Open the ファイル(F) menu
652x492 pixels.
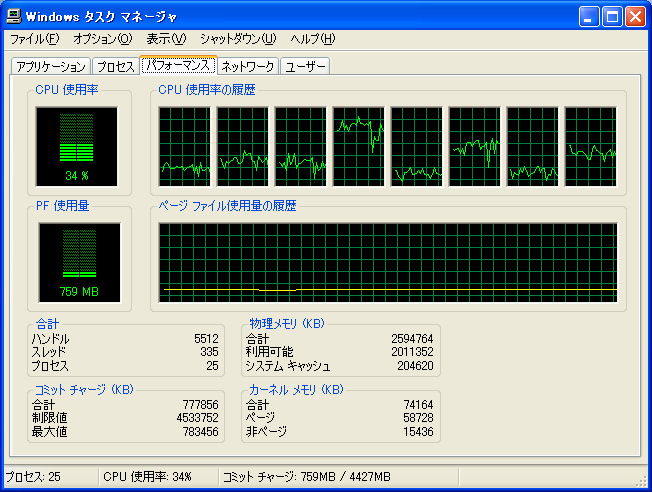coord(35,39)
